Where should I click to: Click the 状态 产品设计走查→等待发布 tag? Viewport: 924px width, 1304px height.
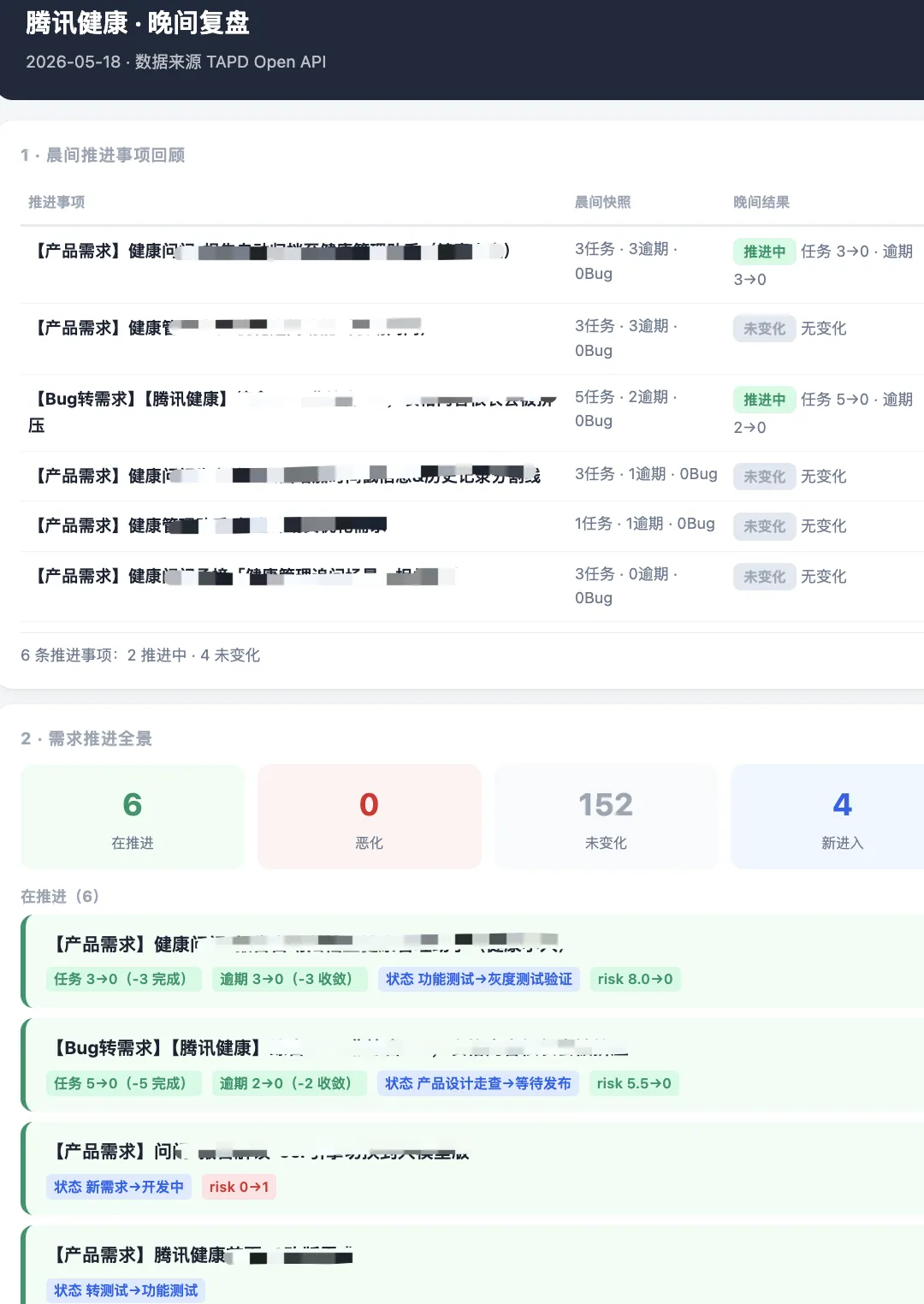tap(478, 1083)
